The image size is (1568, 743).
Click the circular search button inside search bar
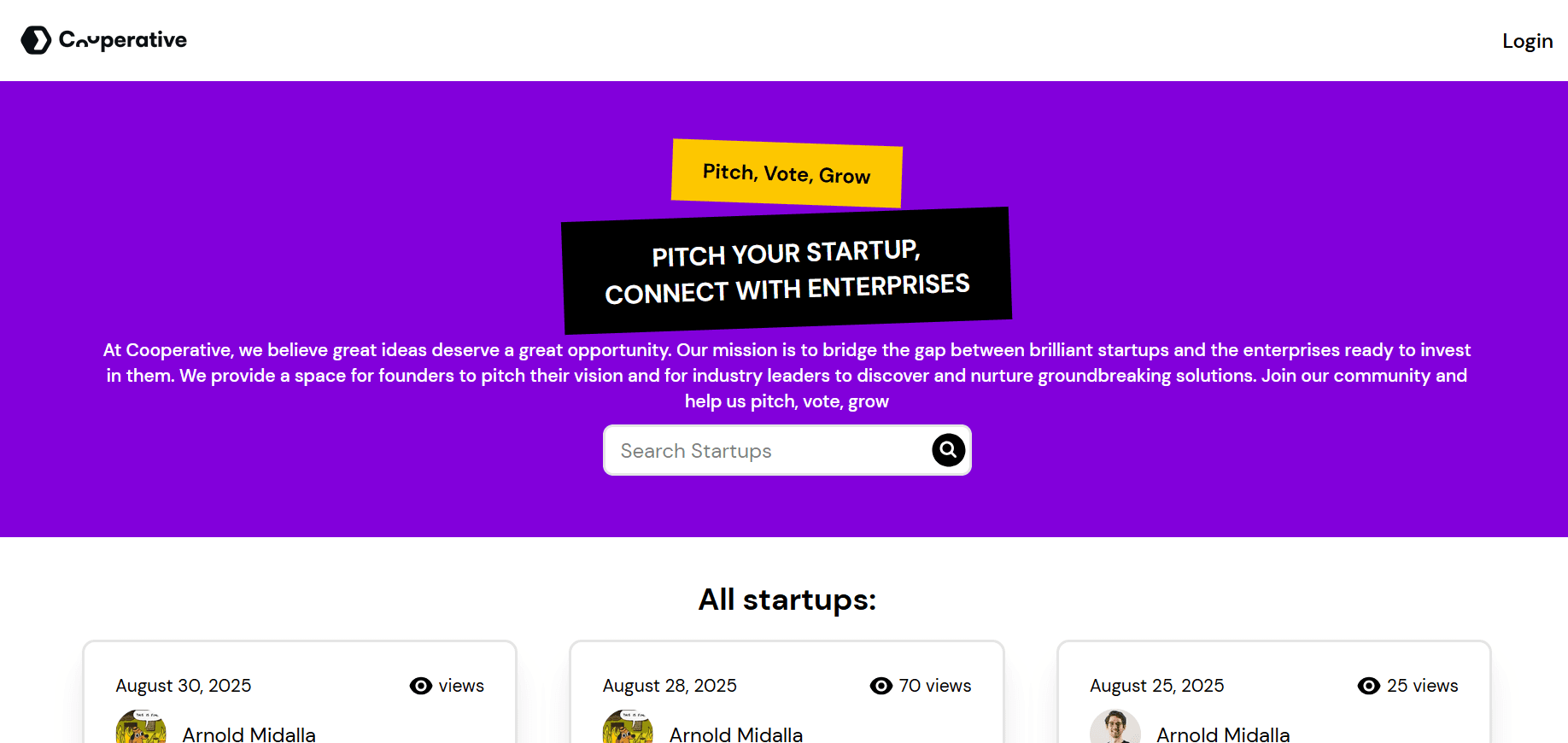[948, 450]
